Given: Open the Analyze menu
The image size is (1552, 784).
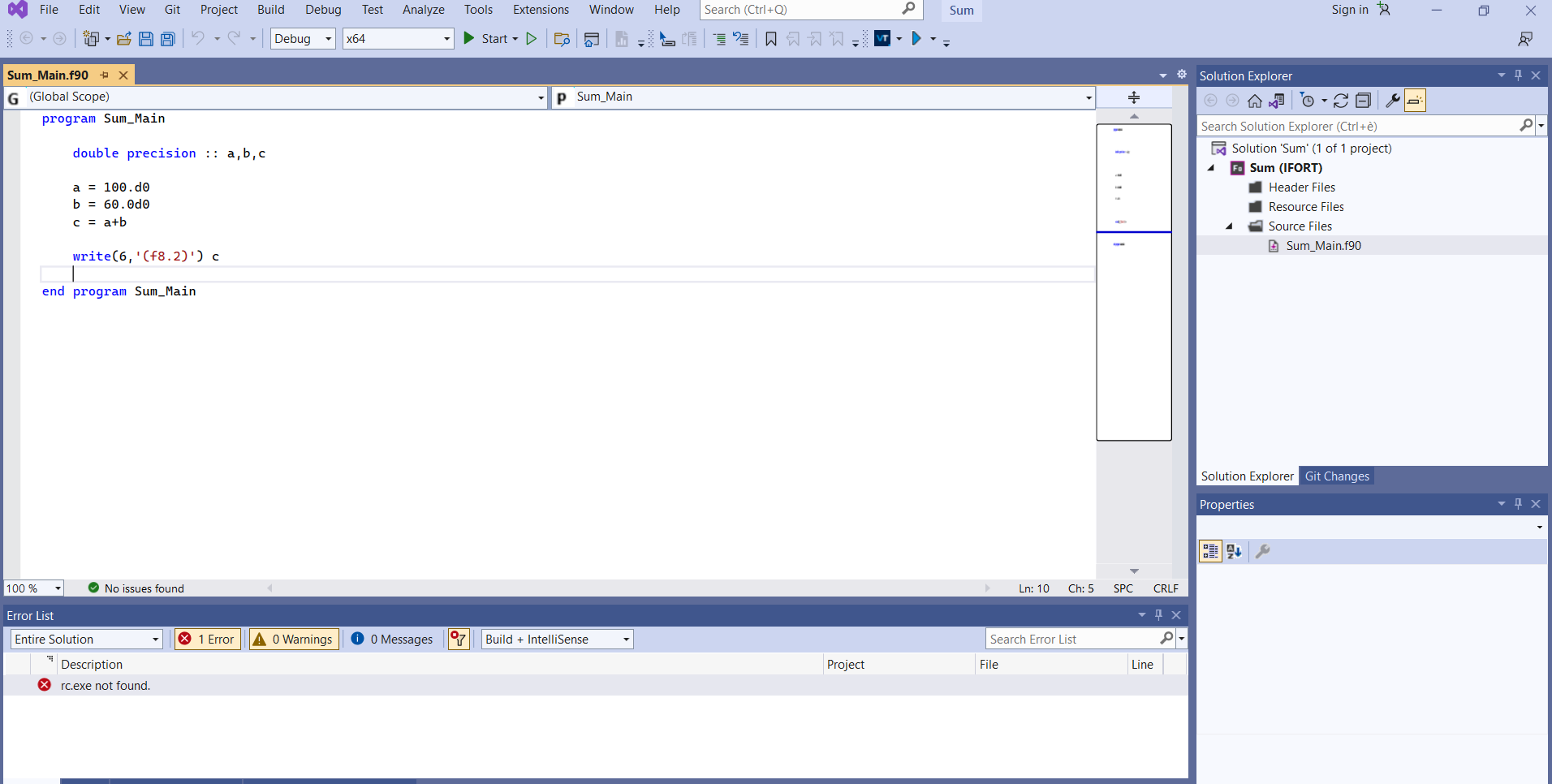Looking at the screenshot, I should [424, 10].
